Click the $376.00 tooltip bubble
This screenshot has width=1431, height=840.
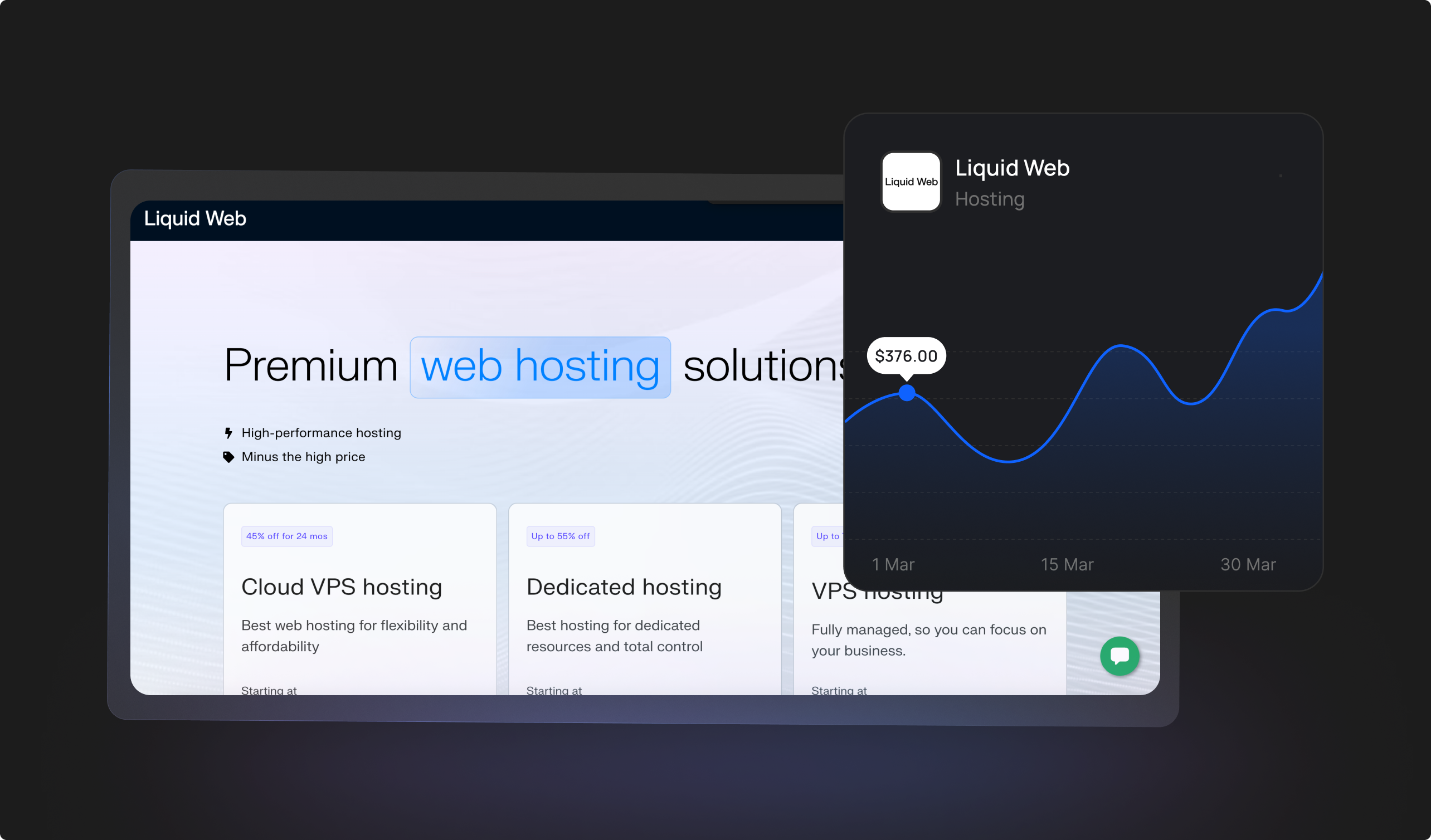tap(906, 356)
